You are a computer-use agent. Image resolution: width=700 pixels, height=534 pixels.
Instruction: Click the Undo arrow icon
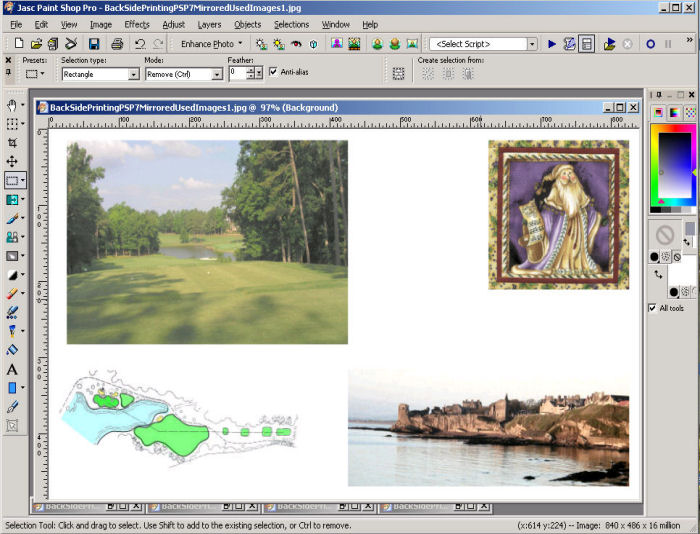(140, 44)
